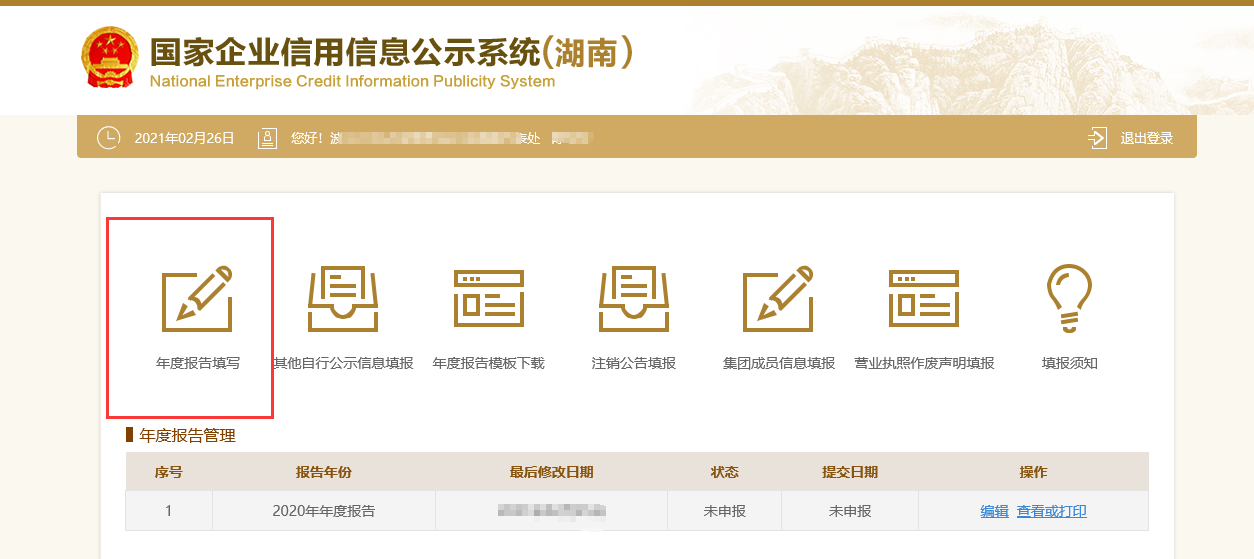1254x559 pixels.
Task: Select the 集团成员信息填报 pencil icon
Action: tap(778, 299)
